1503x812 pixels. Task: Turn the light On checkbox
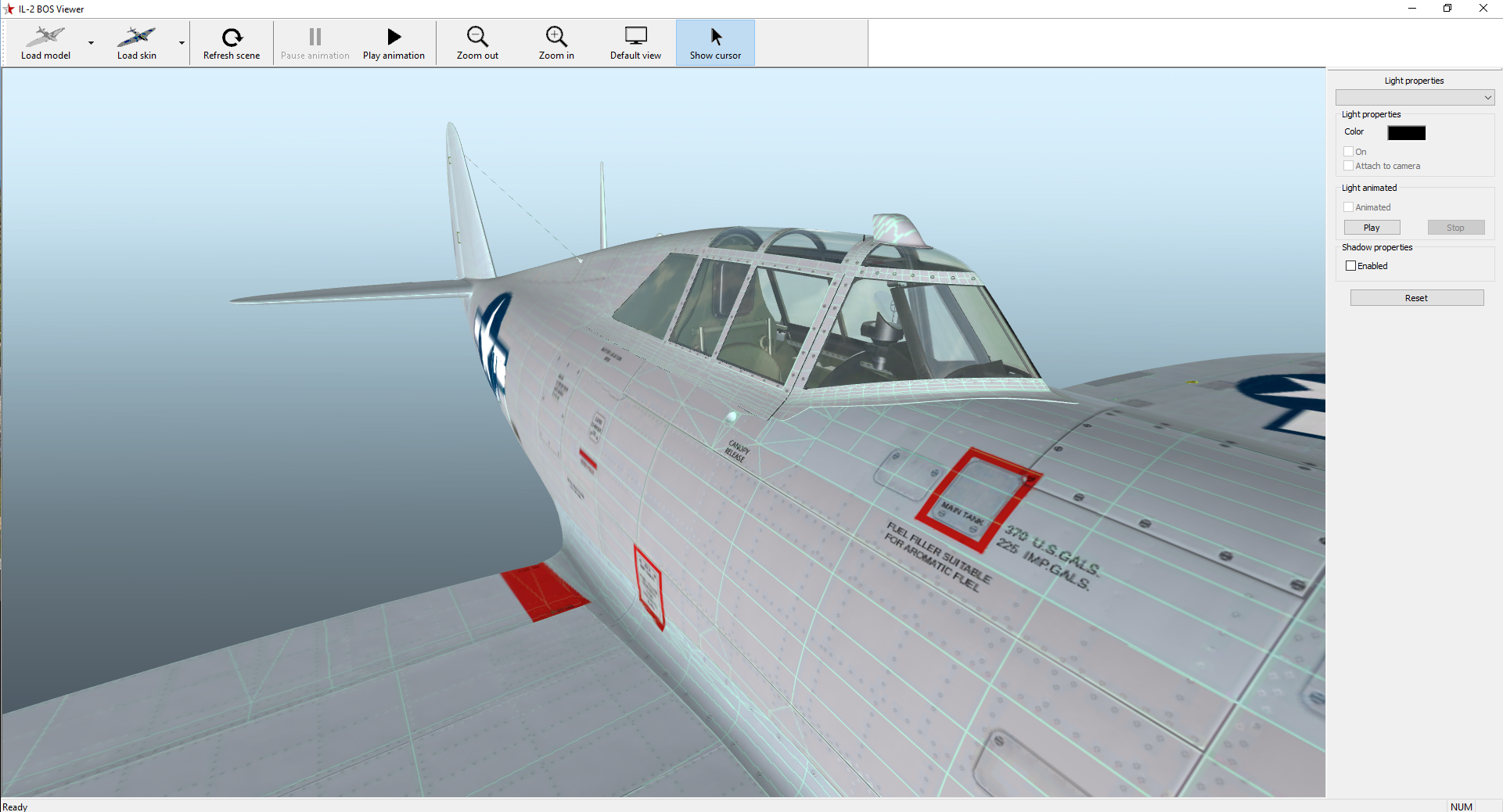pyautogui.click(x=1349, y=152)
